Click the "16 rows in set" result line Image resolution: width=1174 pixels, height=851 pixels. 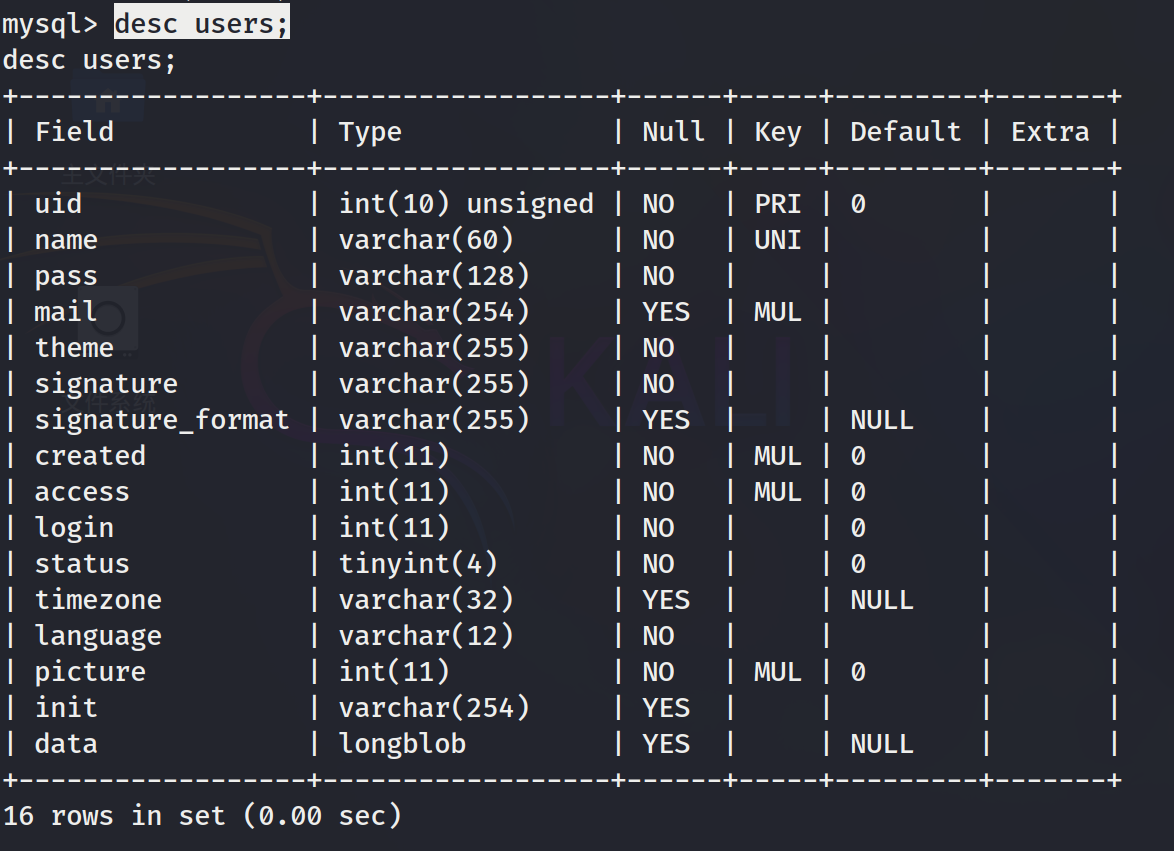pyautogui.click(x=202, y=816)
